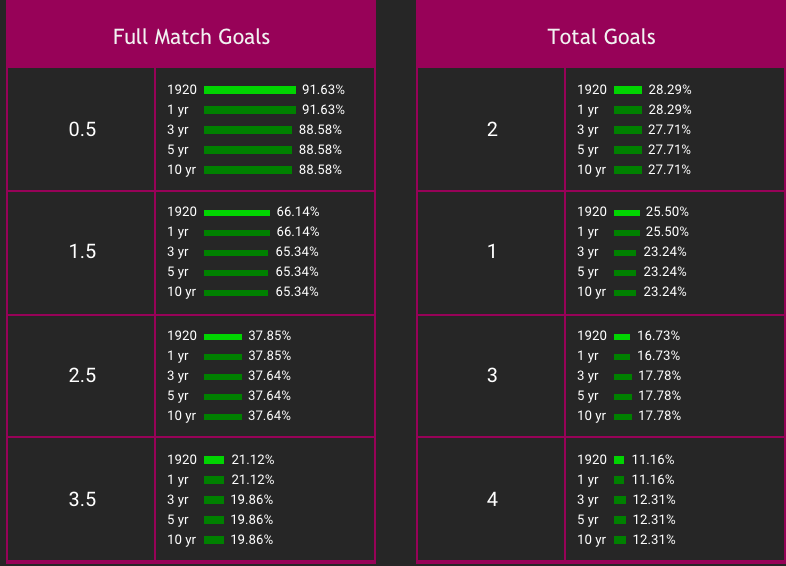This screenshot has width=786, height=566.
Task: Select the 1.5 goals line cell
Action: click(81, 252)
